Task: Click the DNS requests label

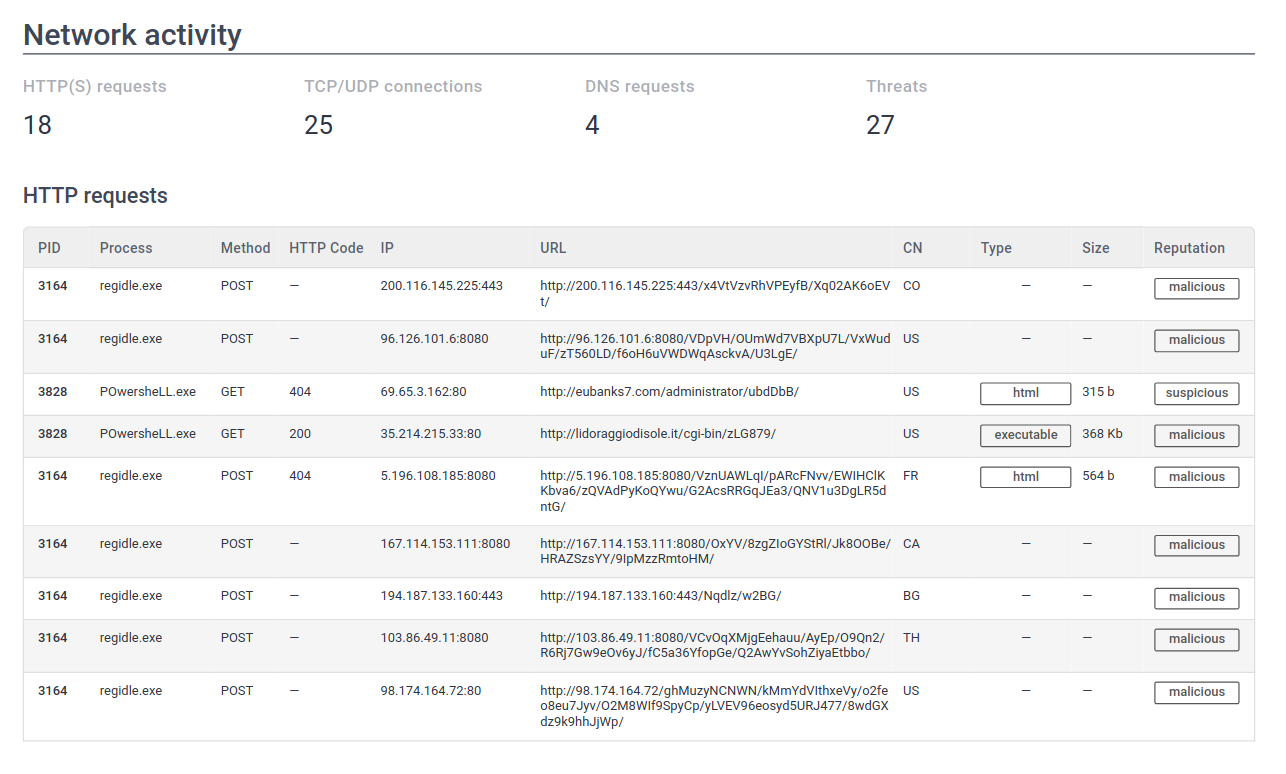Action: point(640,87)
